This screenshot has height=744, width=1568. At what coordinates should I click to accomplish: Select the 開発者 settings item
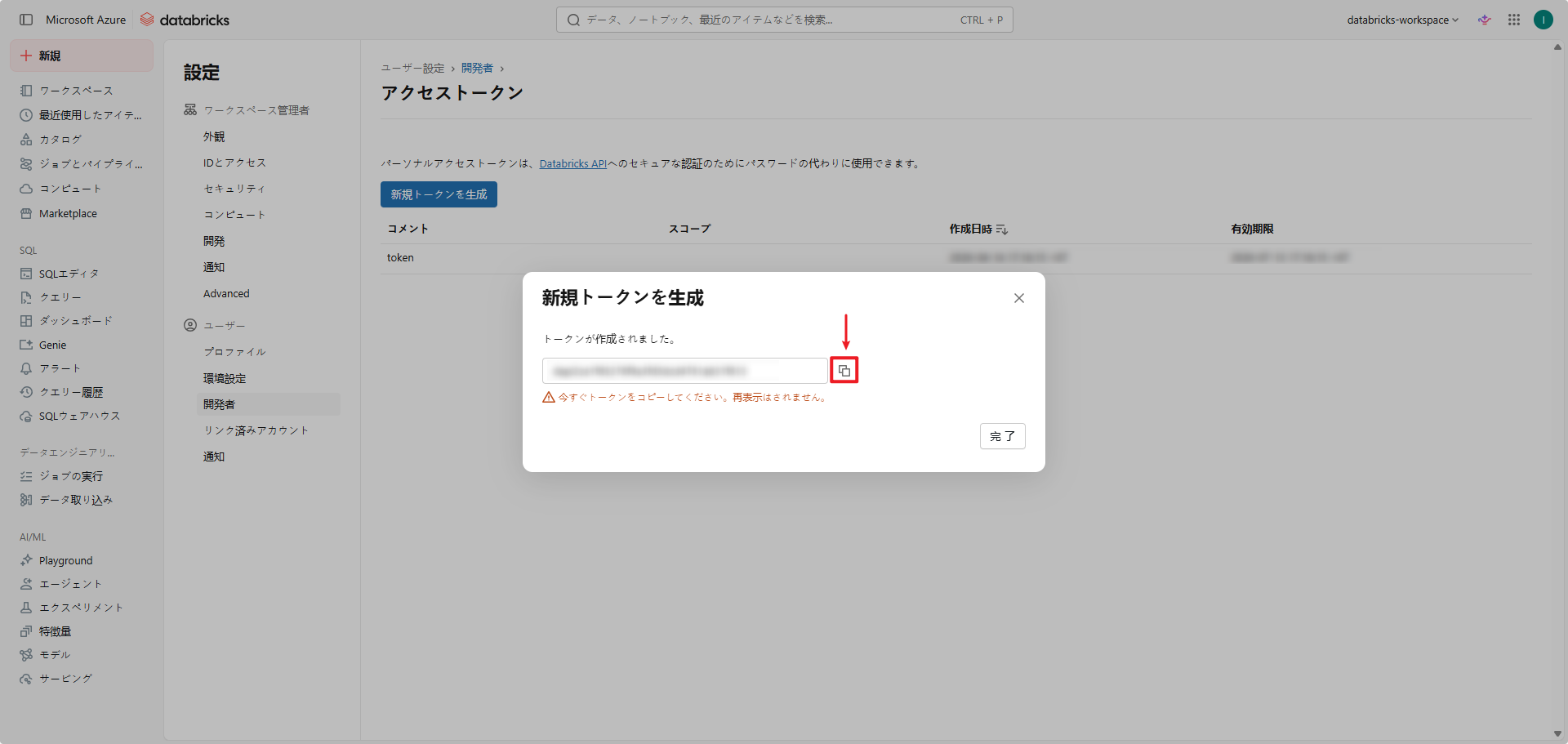(x=219, y=404)
